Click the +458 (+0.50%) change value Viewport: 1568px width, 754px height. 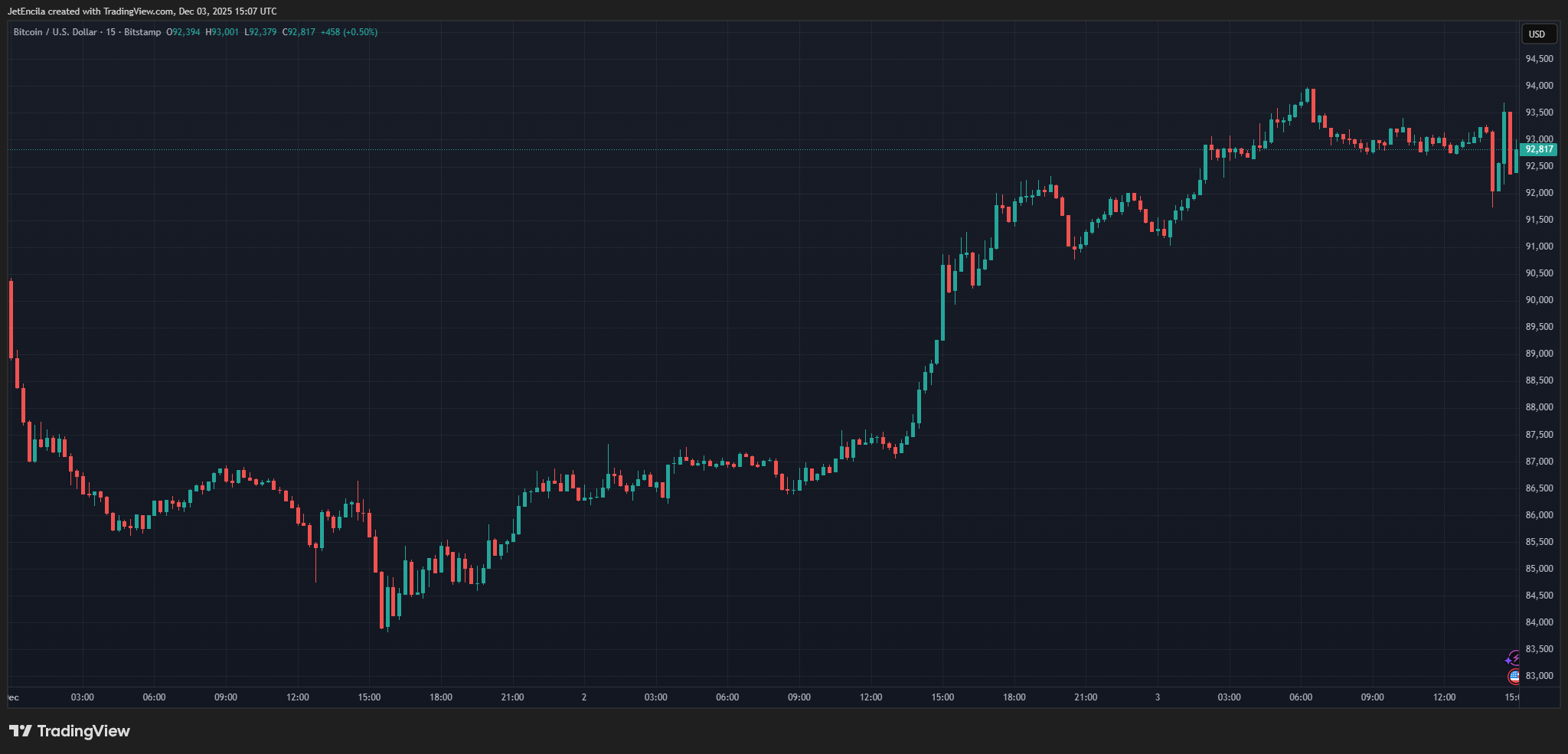348,32
